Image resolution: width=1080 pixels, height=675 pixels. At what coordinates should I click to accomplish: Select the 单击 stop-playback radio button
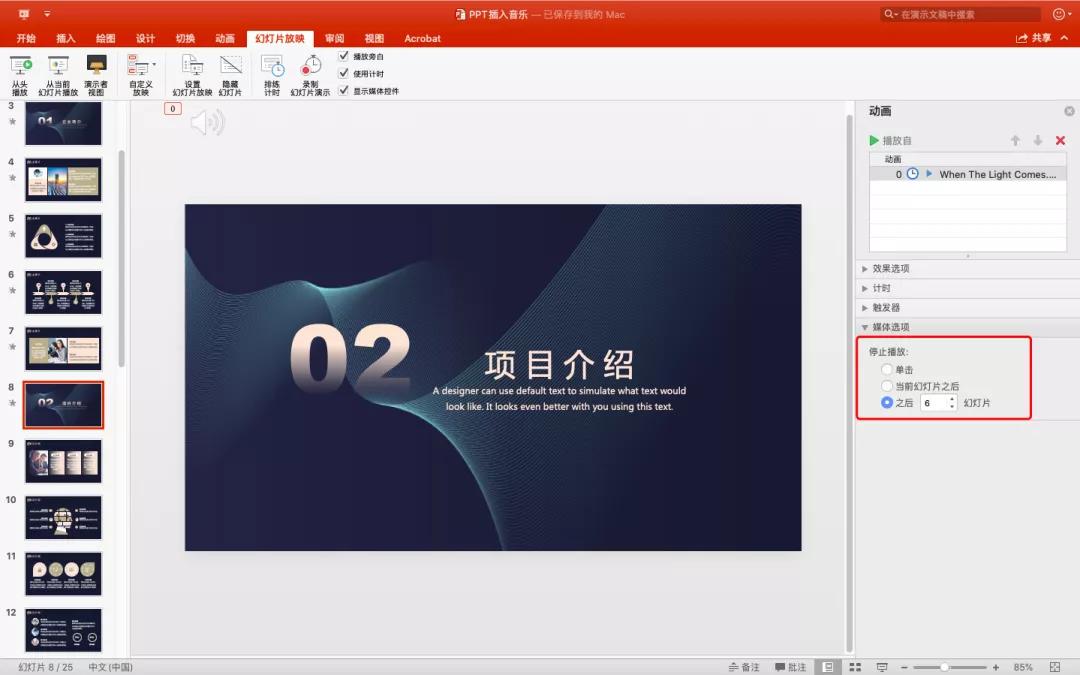click(887, 369)
